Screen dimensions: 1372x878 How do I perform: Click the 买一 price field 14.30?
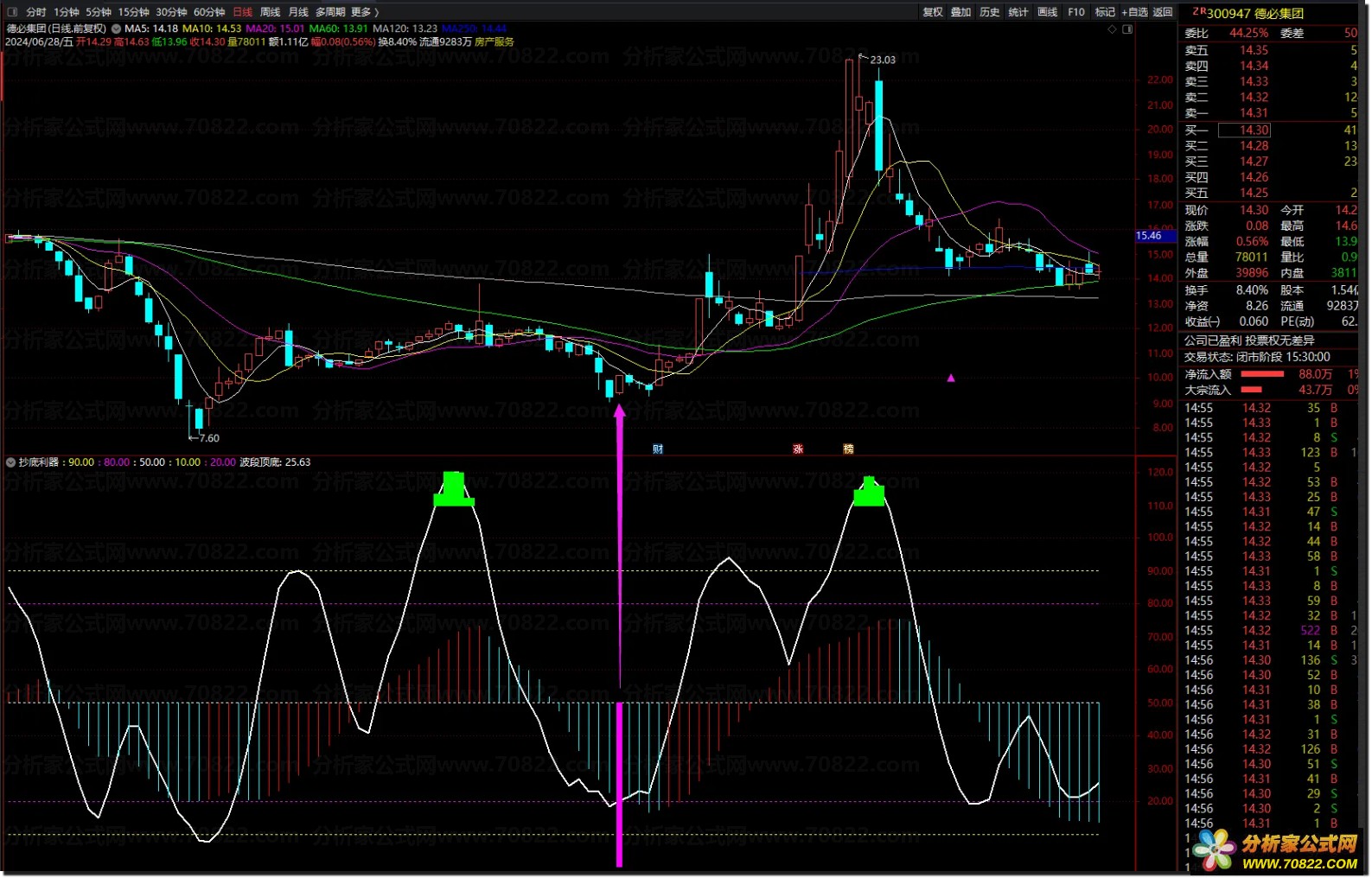coord(1245,130)
